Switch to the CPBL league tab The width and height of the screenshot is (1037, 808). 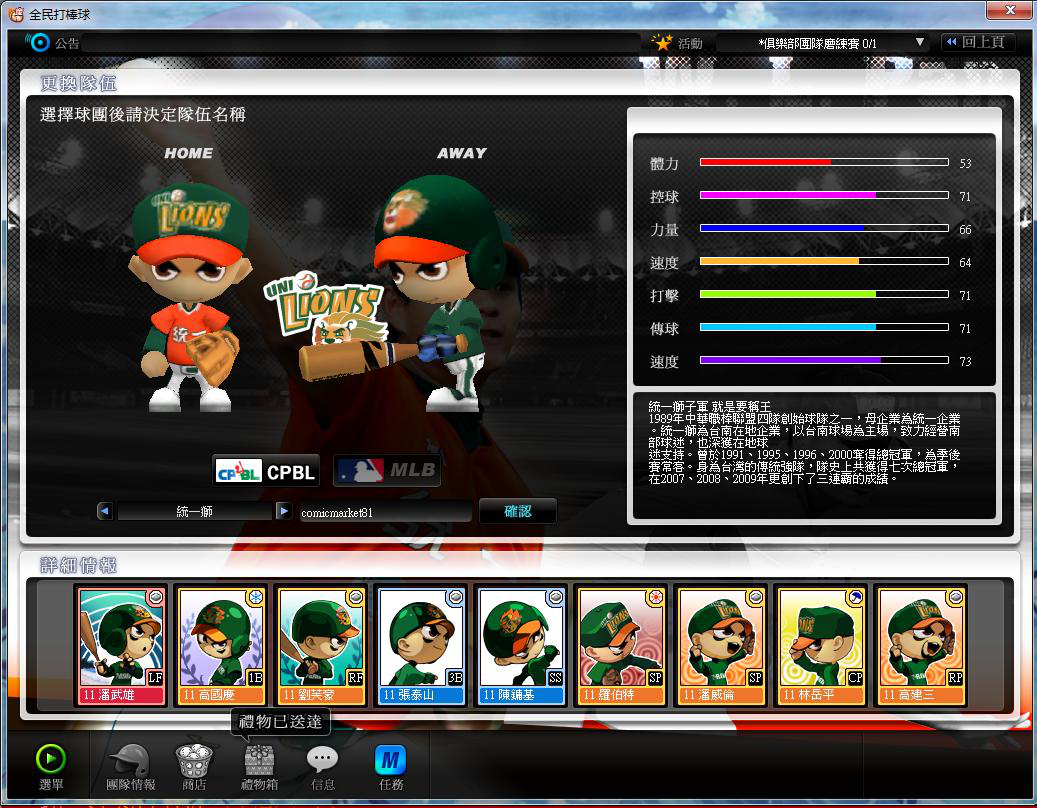tap(266, 471)
